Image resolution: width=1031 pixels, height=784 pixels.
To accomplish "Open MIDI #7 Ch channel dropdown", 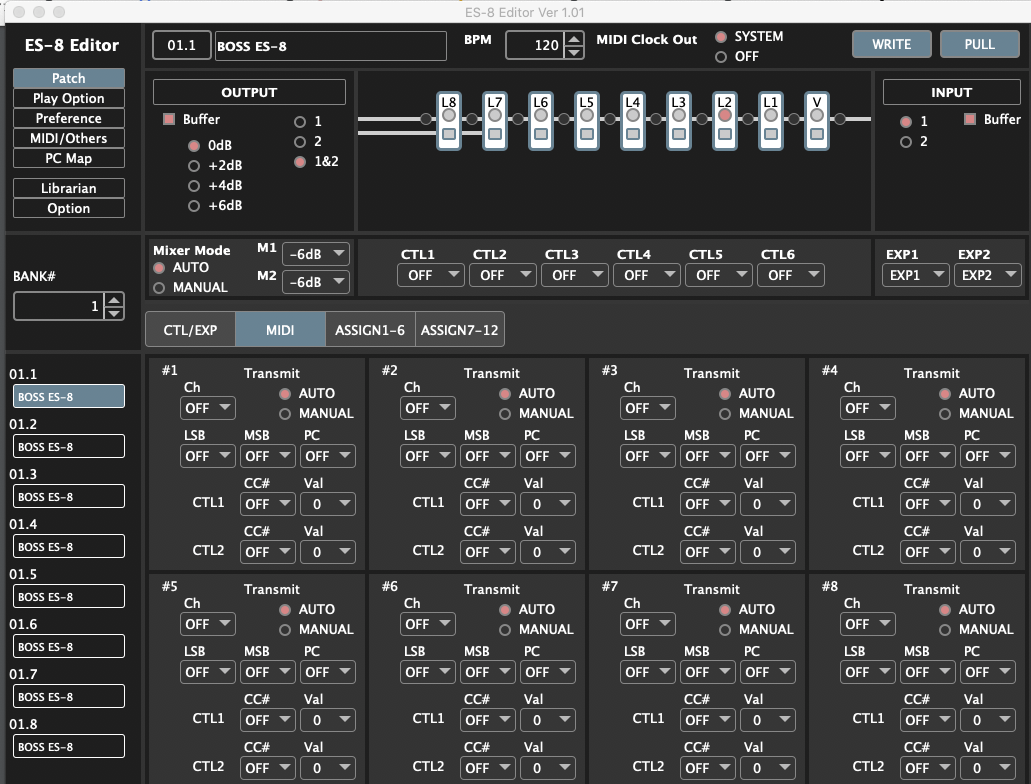I will pos(648,624).
